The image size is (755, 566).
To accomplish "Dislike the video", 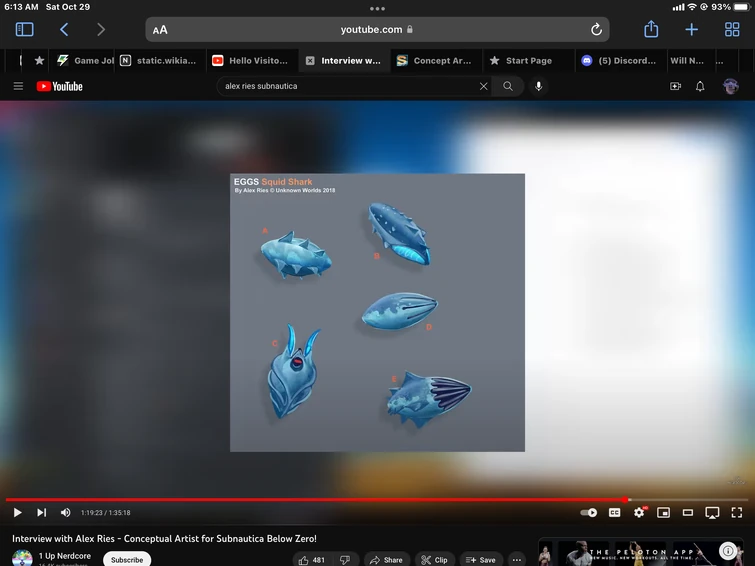I will click(x=345, y=560).
